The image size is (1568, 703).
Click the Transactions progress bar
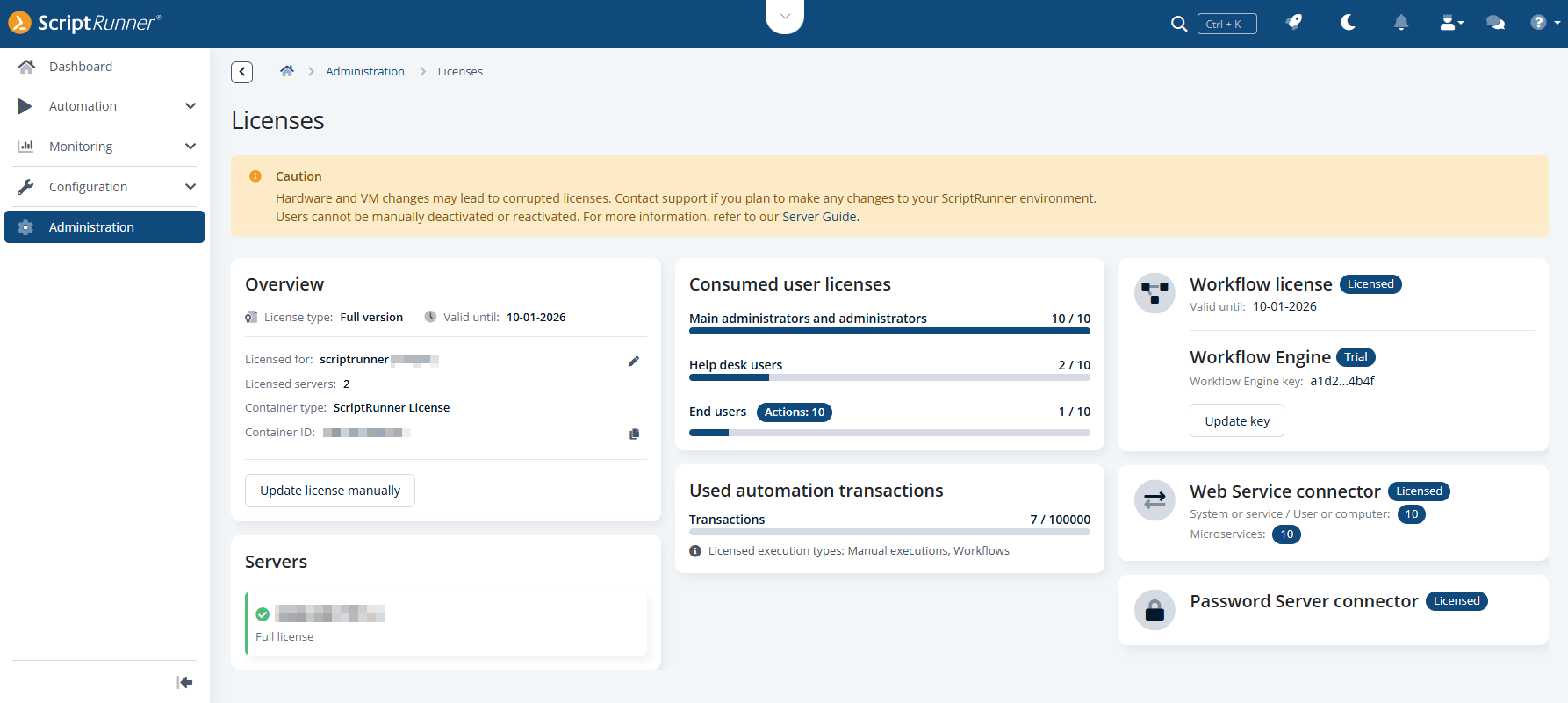[x=889, y=532]
